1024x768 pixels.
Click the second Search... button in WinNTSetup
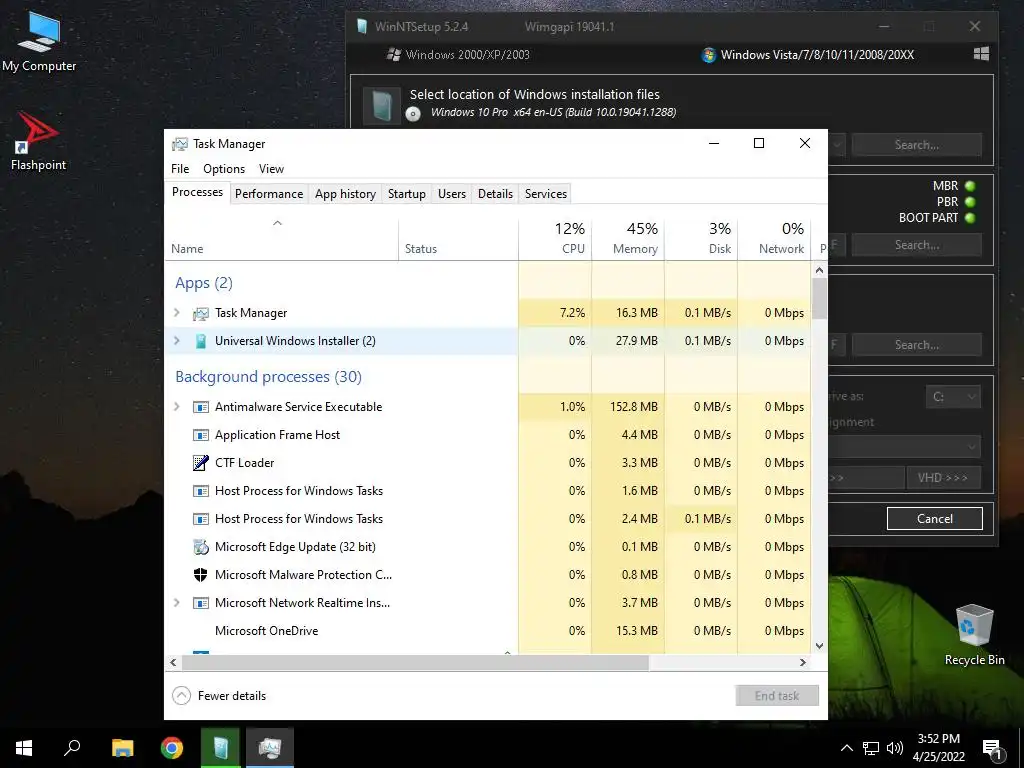917,245
